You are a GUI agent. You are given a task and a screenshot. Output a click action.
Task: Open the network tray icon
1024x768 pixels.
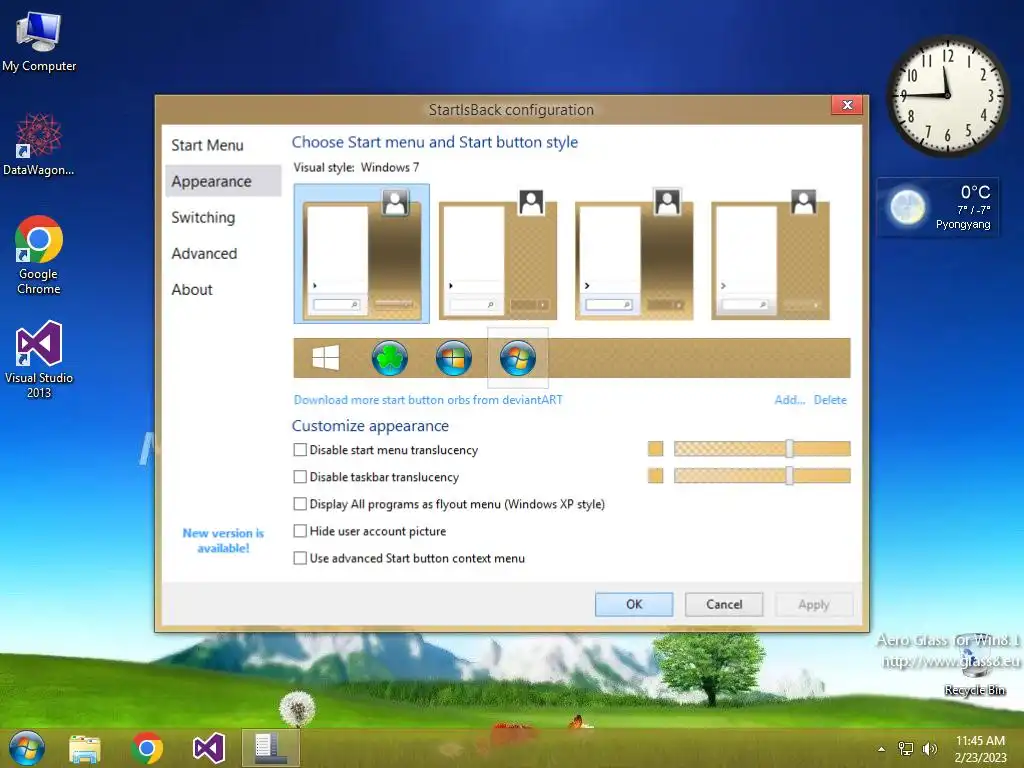click(906, 749)
